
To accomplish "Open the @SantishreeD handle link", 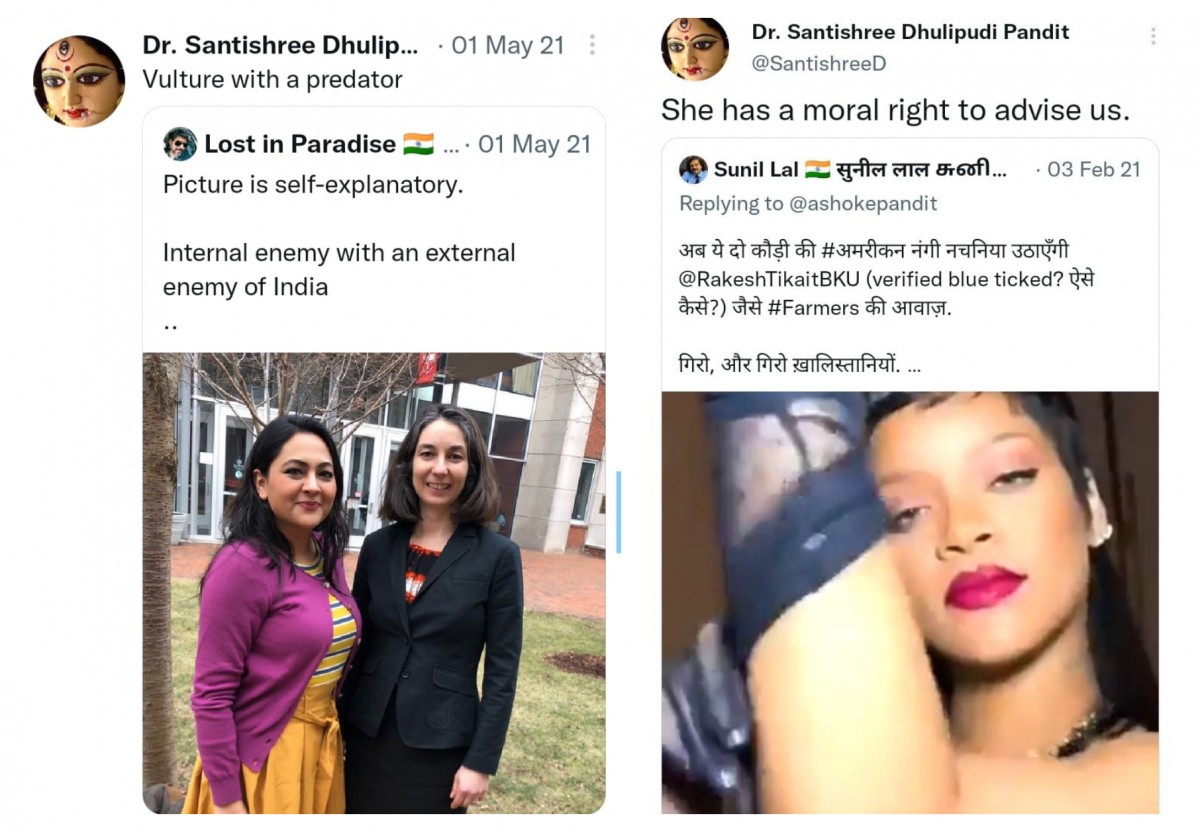I will [x=818, y=63].
